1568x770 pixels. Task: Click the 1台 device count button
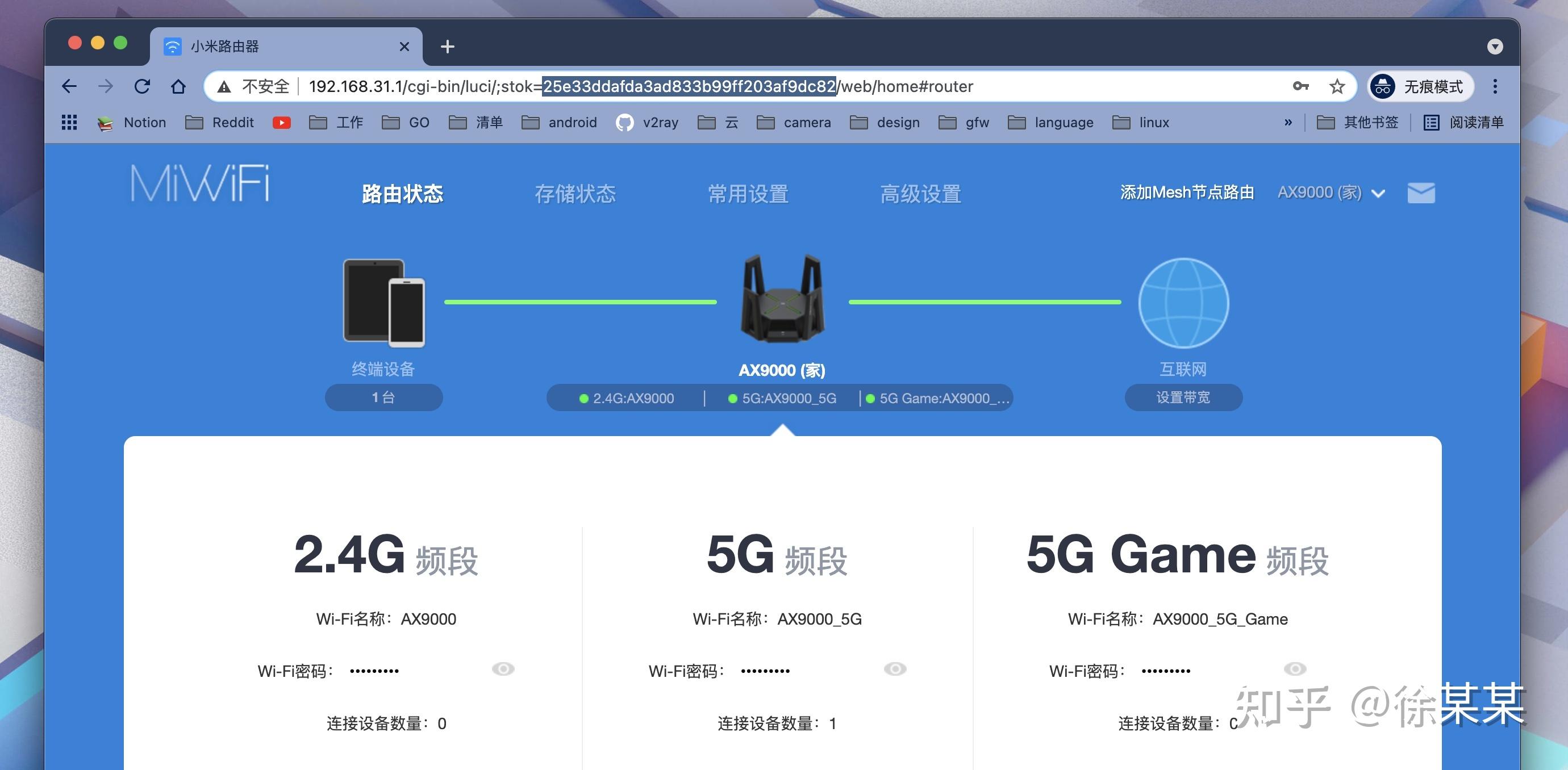point(383,397)
